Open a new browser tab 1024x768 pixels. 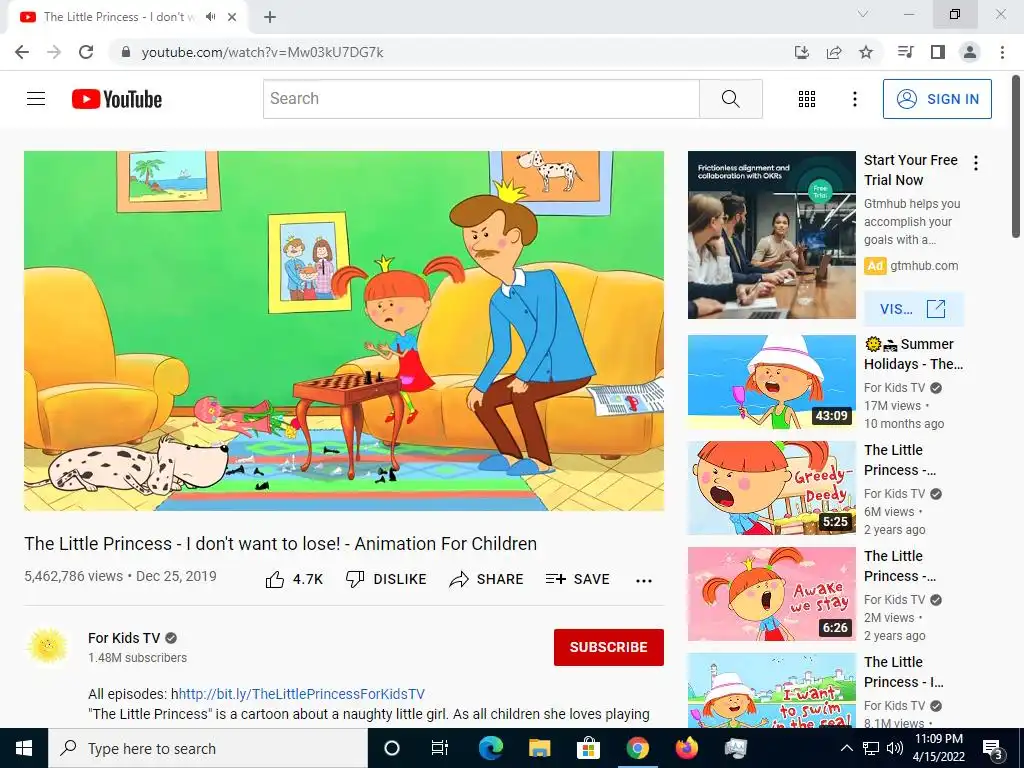point(270,17)
